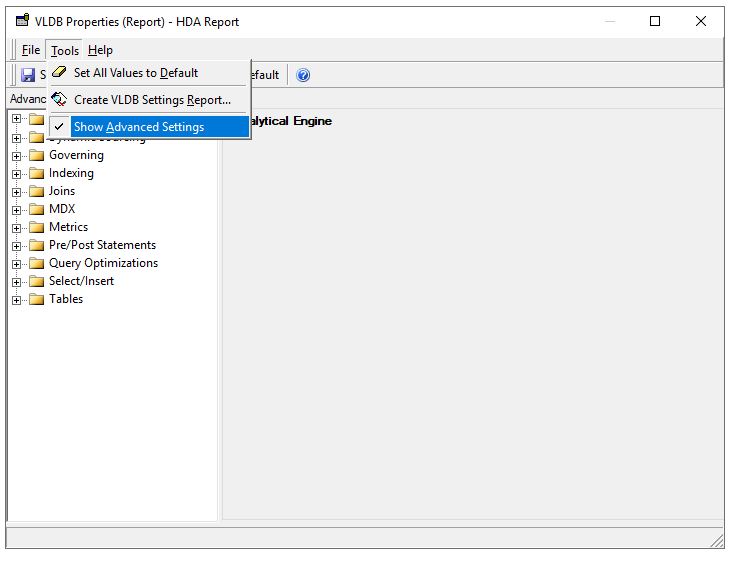Select Create VLDB Settings Report

(x=152, y=100)
